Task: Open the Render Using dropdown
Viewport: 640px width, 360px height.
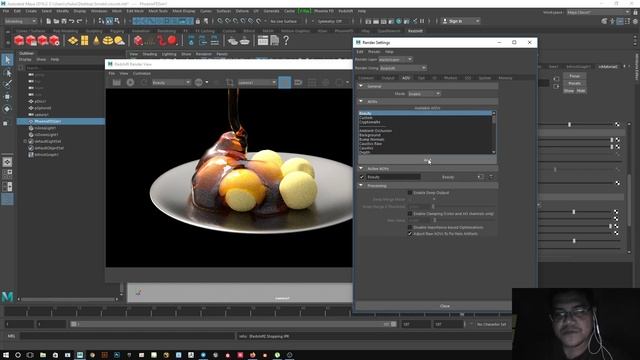Action: pos(403,68)
